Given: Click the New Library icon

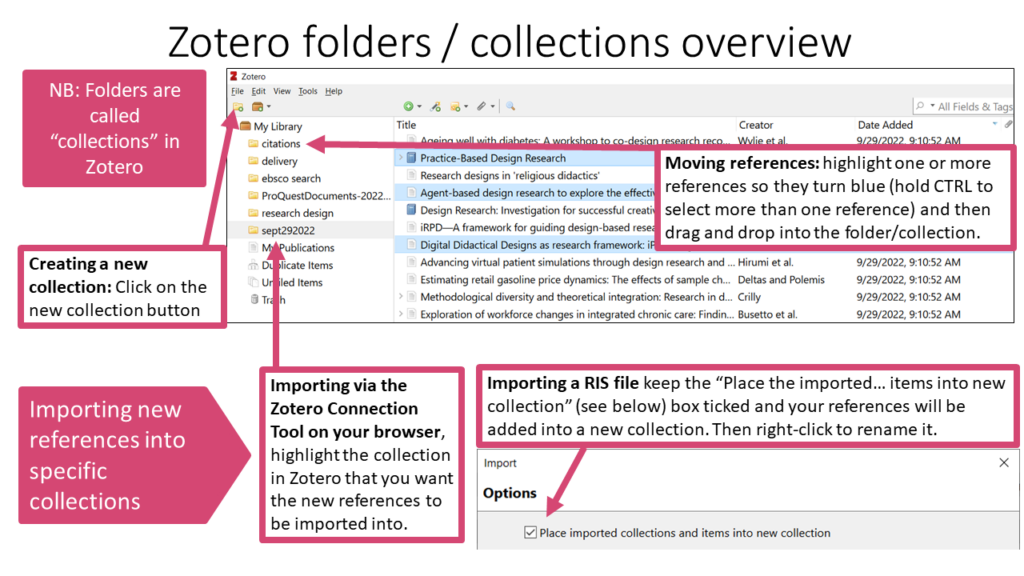Looking at the screenshot, I should [256, 105].
